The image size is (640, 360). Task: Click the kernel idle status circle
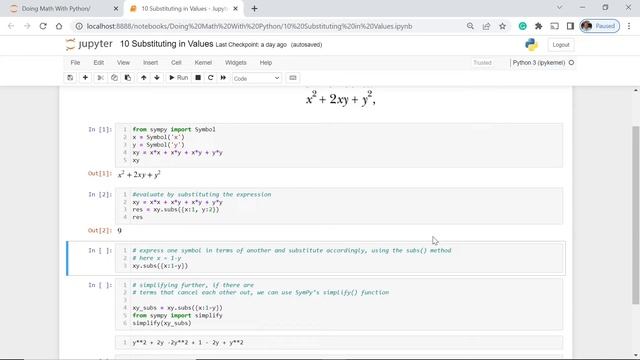[571, 62]
